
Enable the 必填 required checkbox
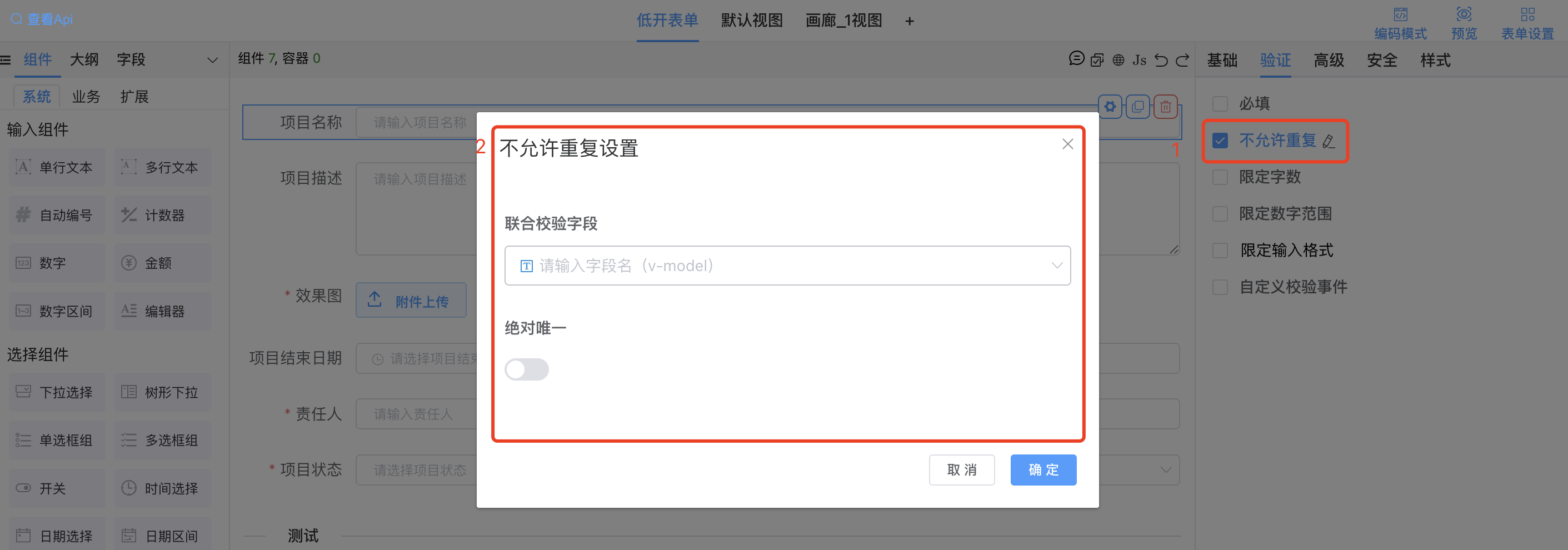click(1220, 103)
